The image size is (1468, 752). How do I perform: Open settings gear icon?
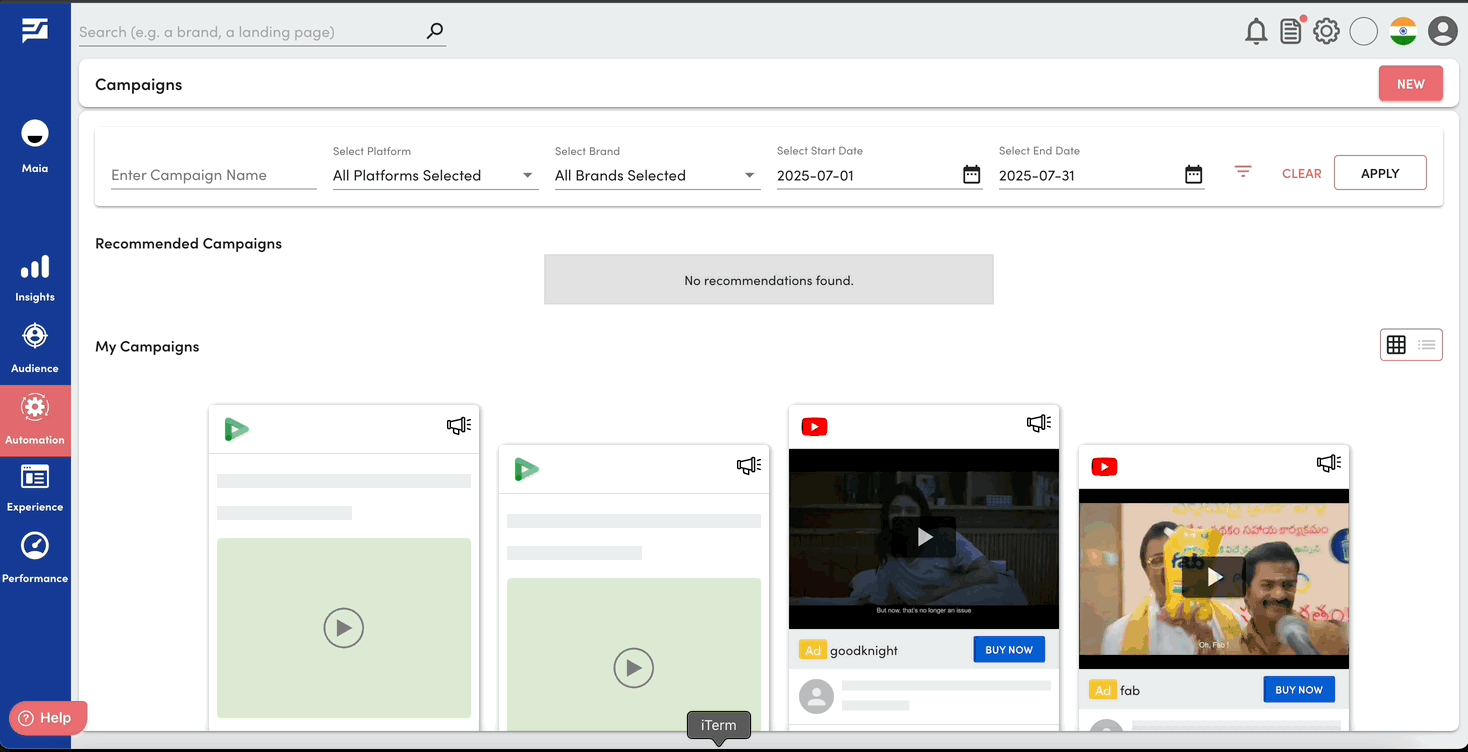click(x=1326, y=31)
